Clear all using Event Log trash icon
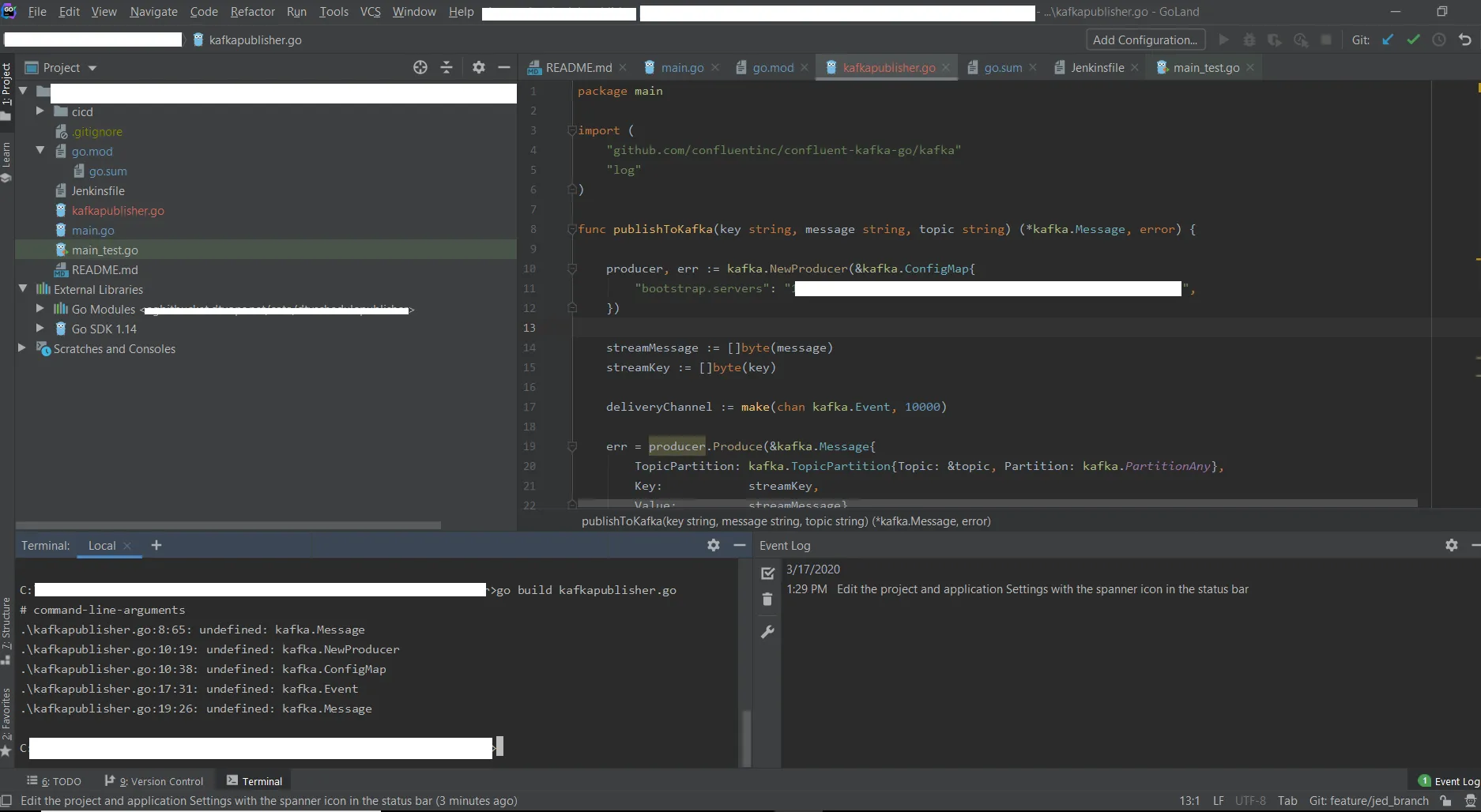The width and height of the screenshot is (1481, 812). tap(767, 600)
